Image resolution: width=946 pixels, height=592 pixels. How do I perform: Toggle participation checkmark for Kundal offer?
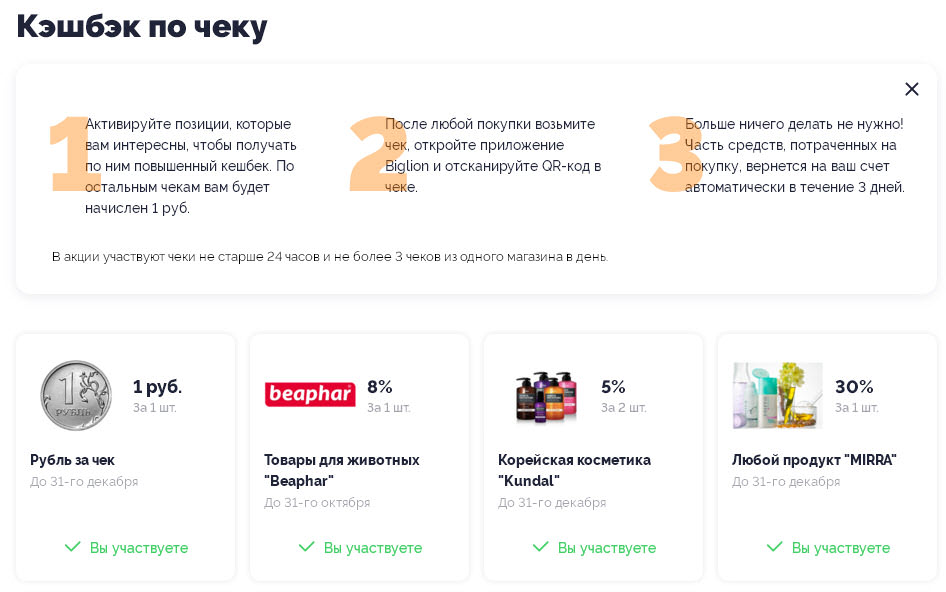pos(541,547)
